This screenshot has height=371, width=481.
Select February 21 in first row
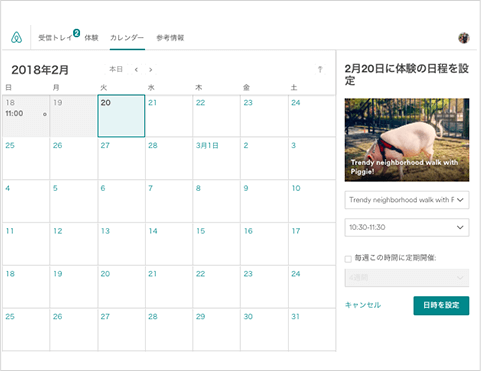[169, 116]
